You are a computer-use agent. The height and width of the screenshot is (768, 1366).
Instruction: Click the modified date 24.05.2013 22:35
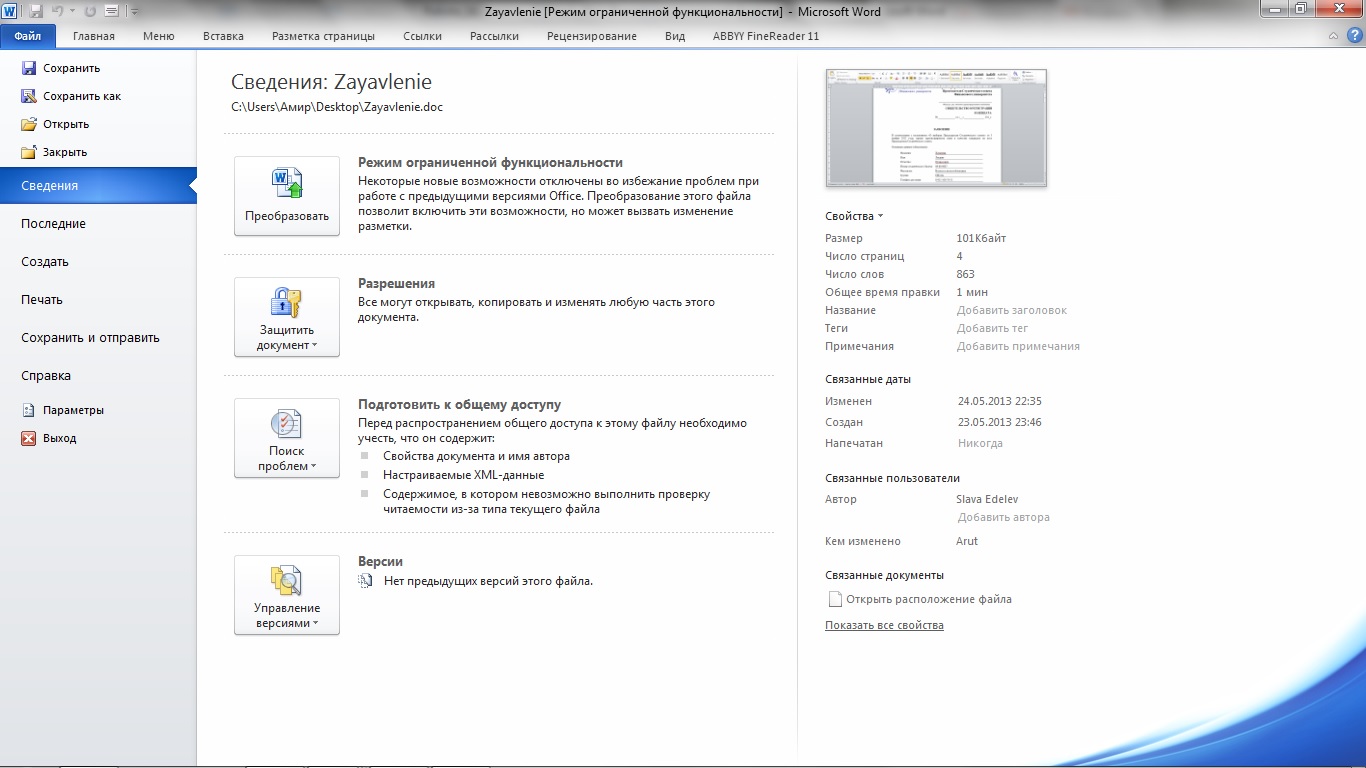[1000, 401]
